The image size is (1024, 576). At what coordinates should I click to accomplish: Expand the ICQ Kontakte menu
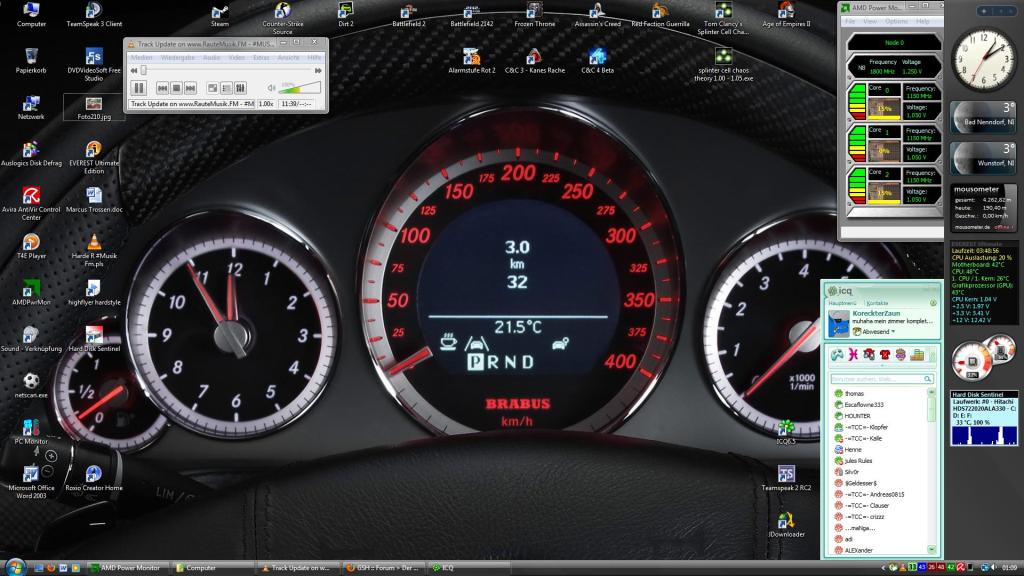[x=879, y=302]
